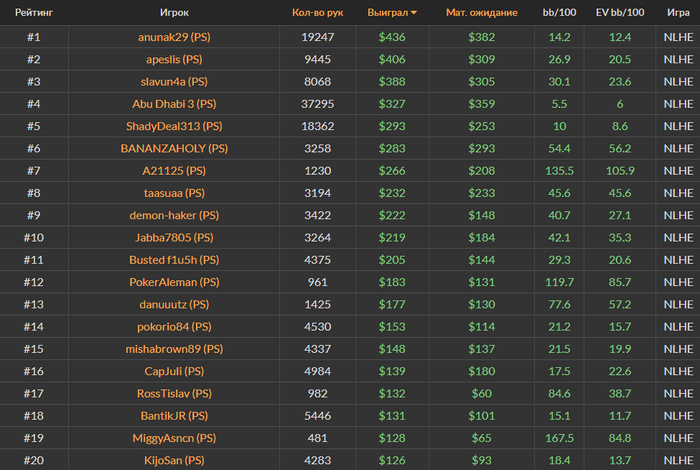700x470 pixels.
Task: Click the Игра column header
Action: [x=678, y=13]
